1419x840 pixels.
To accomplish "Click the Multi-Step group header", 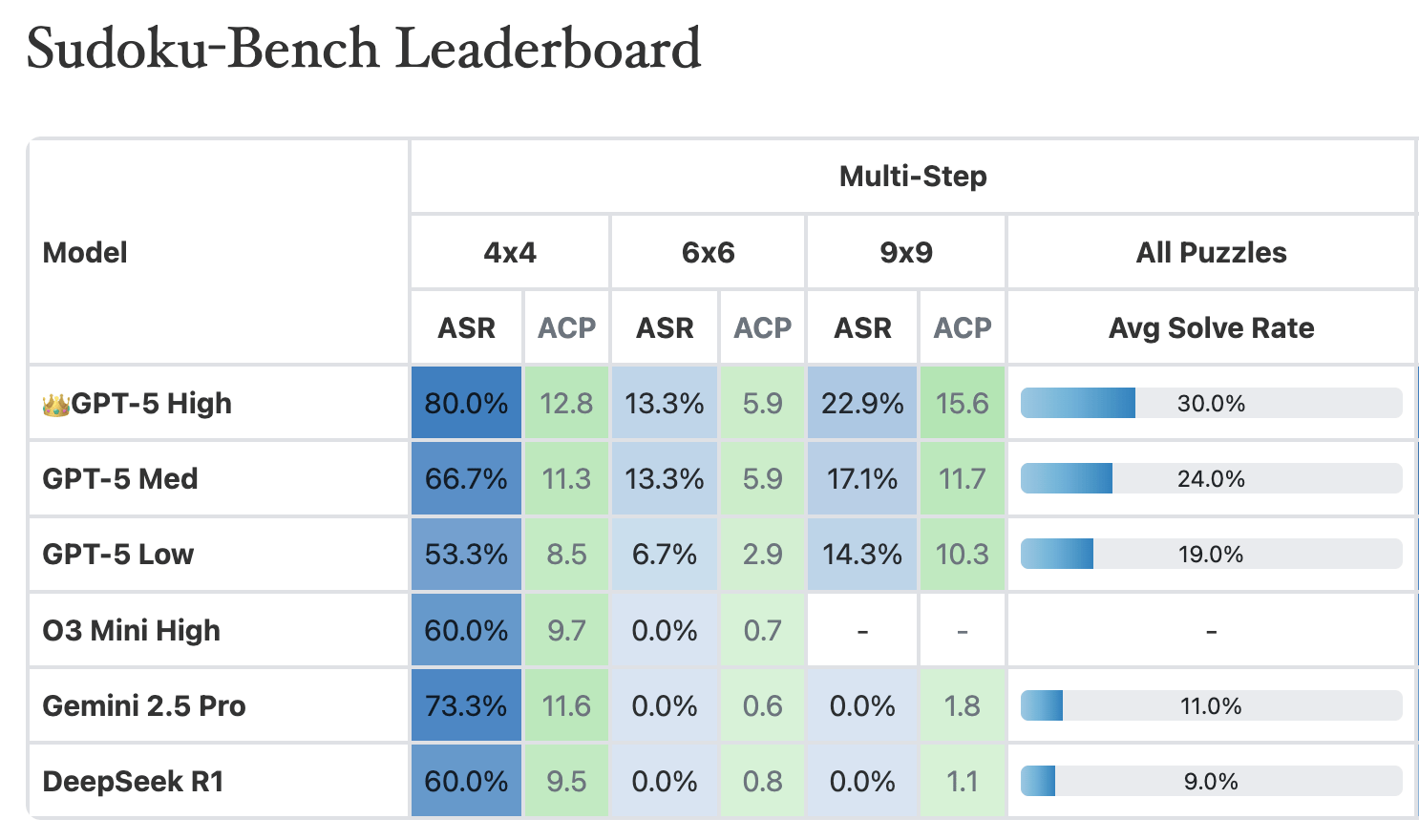I will click(x=913, y=177).
